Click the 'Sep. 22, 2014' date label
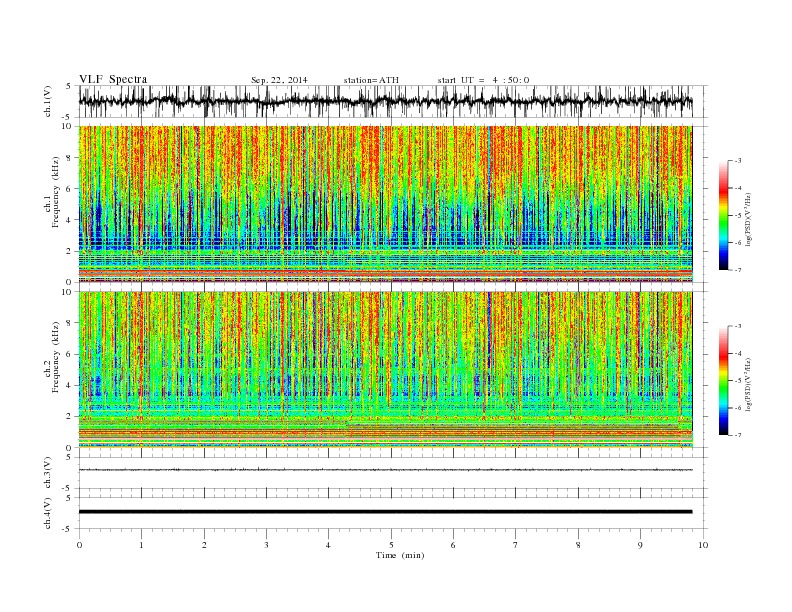Image resolution: width=792 pixels, height=612 pixels. [x=279, y=80]
